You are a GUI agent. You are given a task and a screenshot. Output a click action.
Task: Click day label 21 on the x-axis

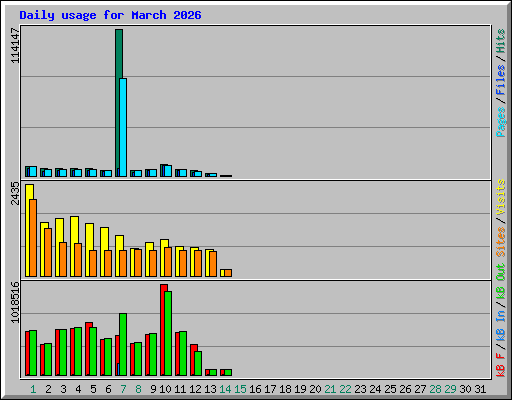coord(330,389)
